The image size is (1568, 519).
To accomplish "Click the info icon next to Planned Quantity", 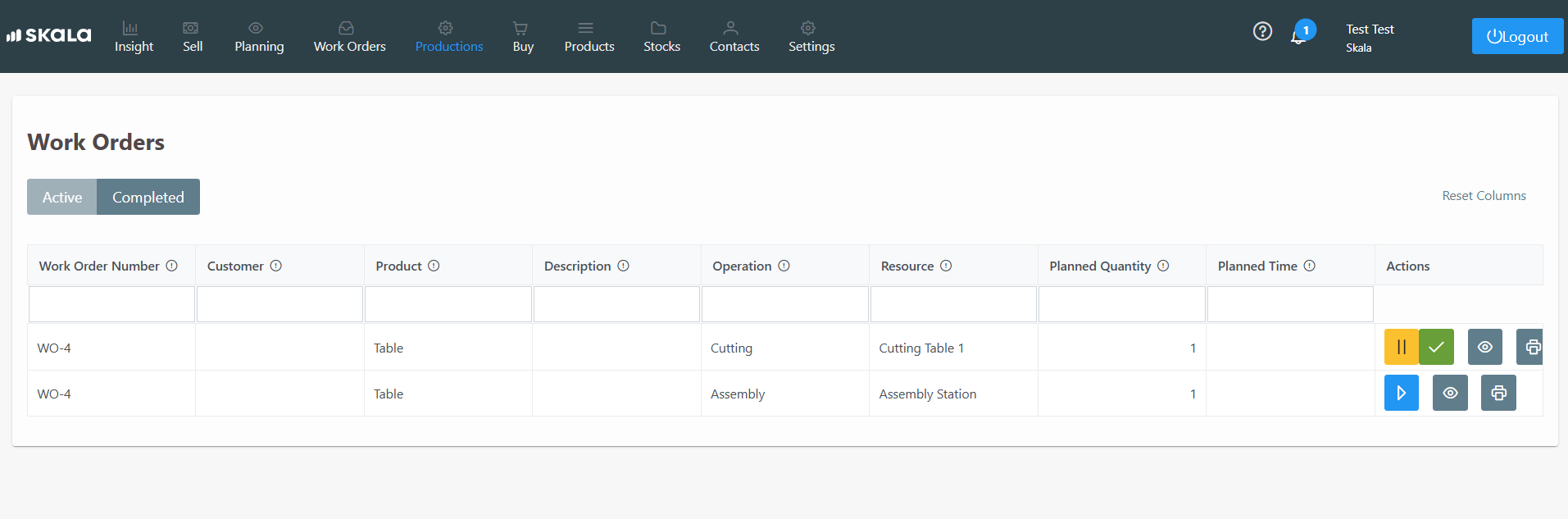I will click(x=1162, y=266).
